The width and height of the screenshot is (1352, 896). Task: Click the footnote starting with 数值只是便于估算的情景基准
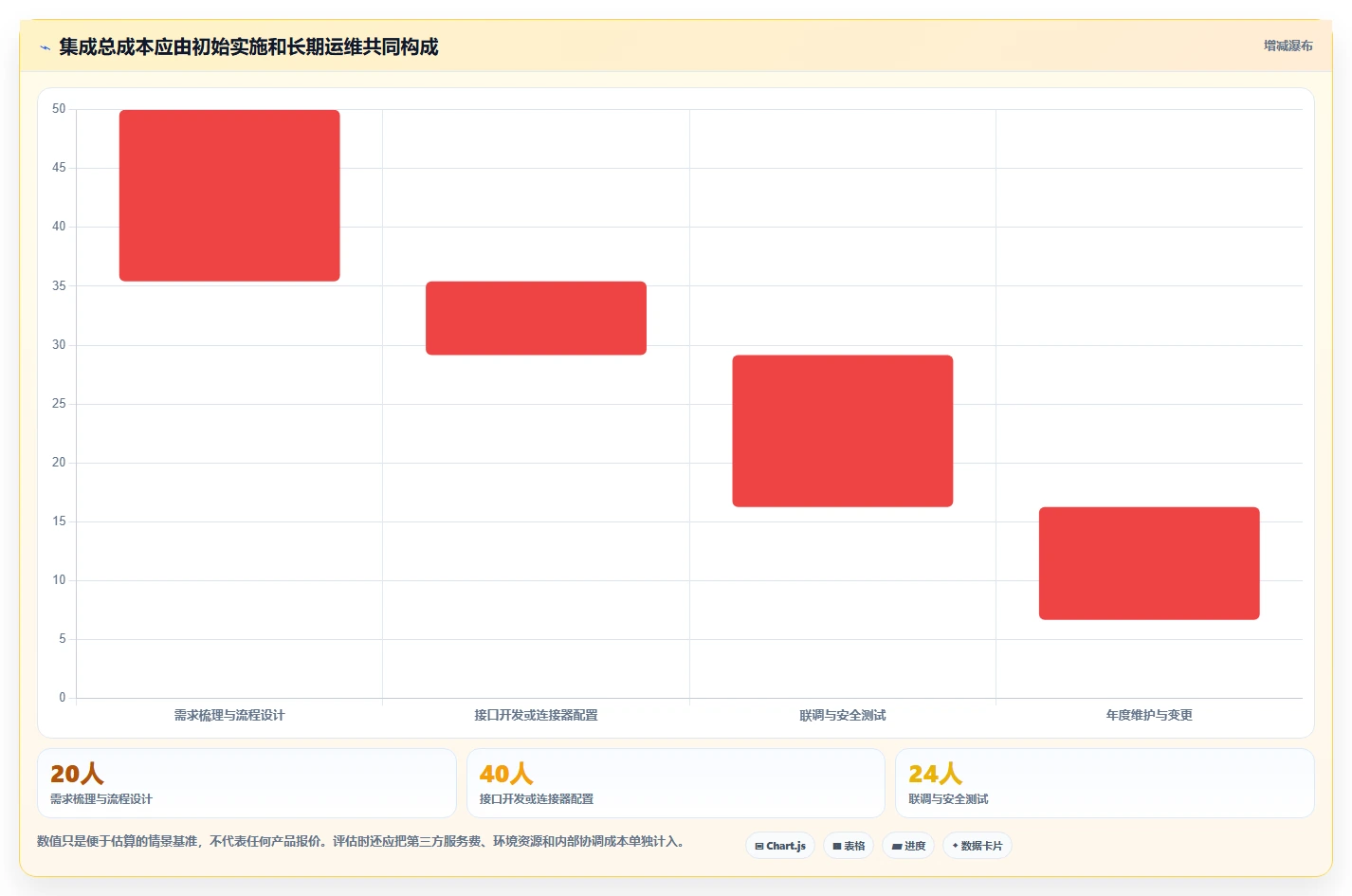tap(360, 841)
